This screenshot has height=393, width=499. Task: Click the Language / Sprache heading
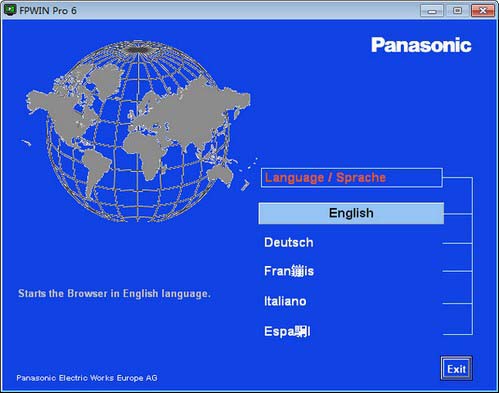click(352, 178)
